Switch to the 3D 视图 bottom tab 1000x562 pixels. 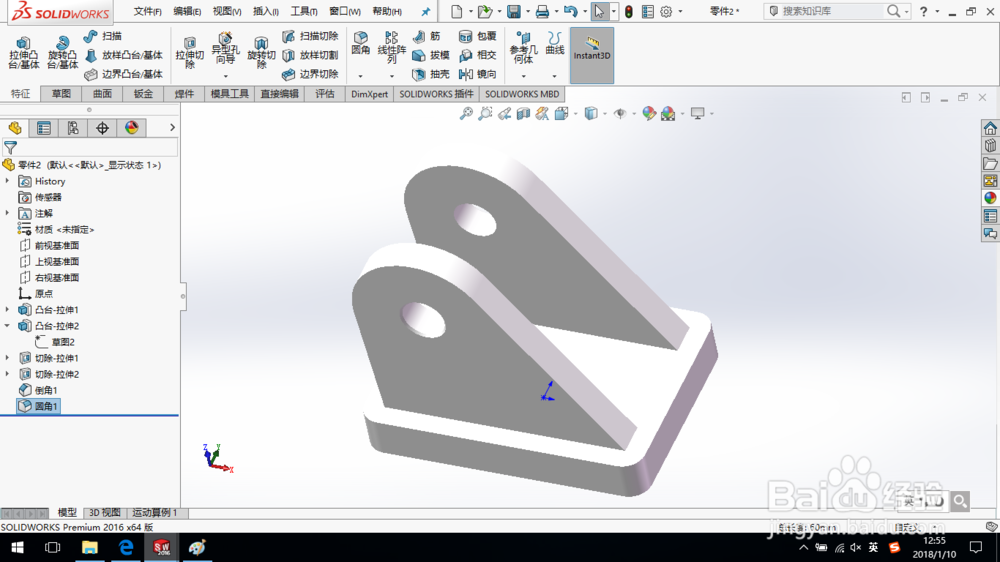coord(105,512)
